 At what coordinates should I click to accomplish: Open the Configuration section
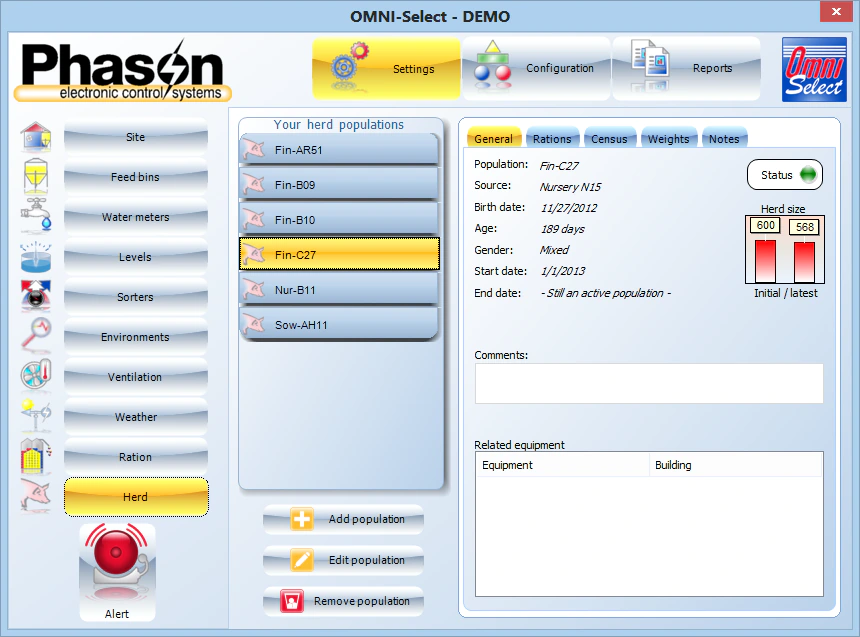coord(536,69)
